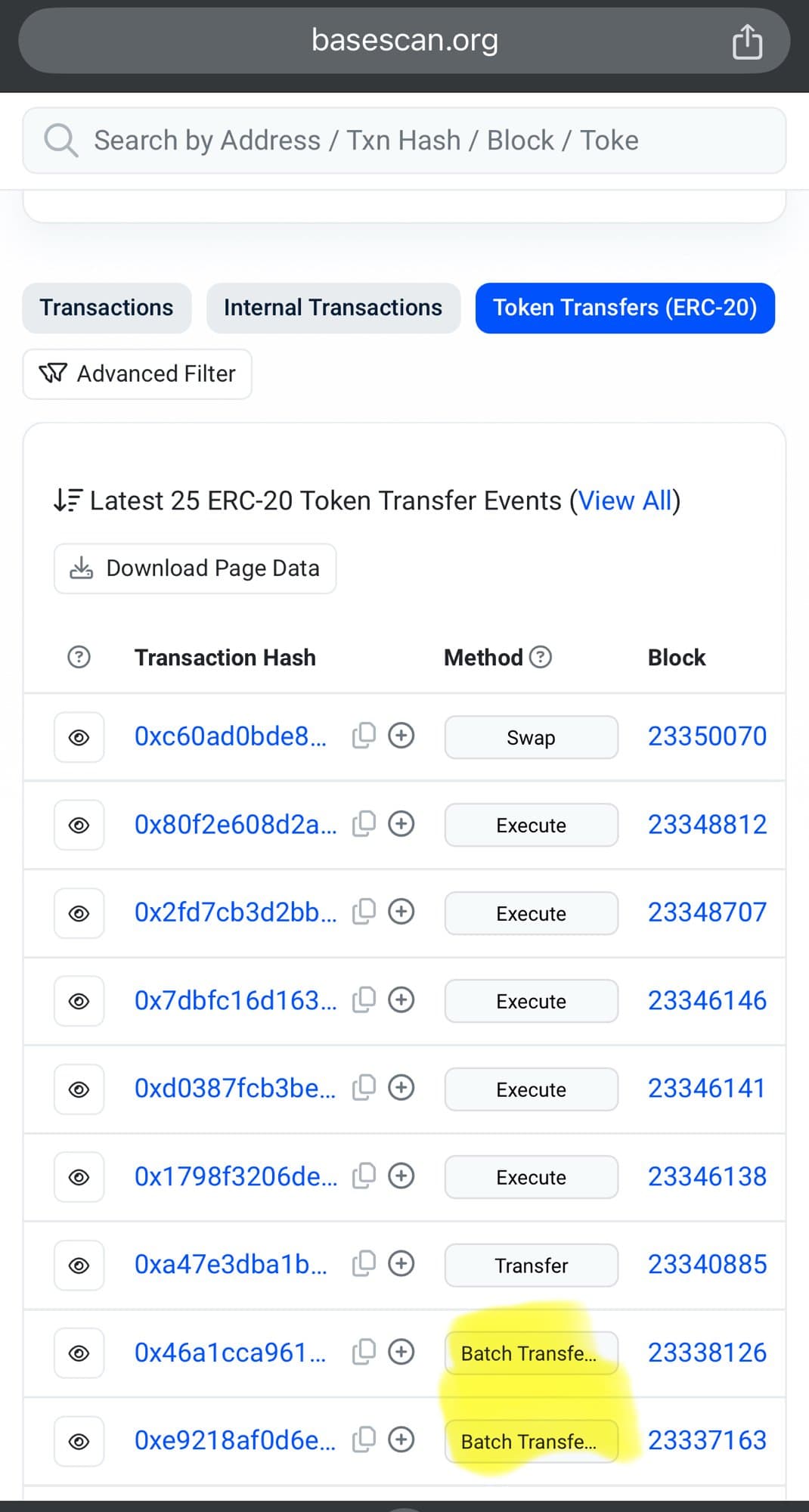Toggle eye preview for 0xd0387fcb3be
Image resolution: width=809 pixels, height=1512 pixels.
tap(79, 1089)
